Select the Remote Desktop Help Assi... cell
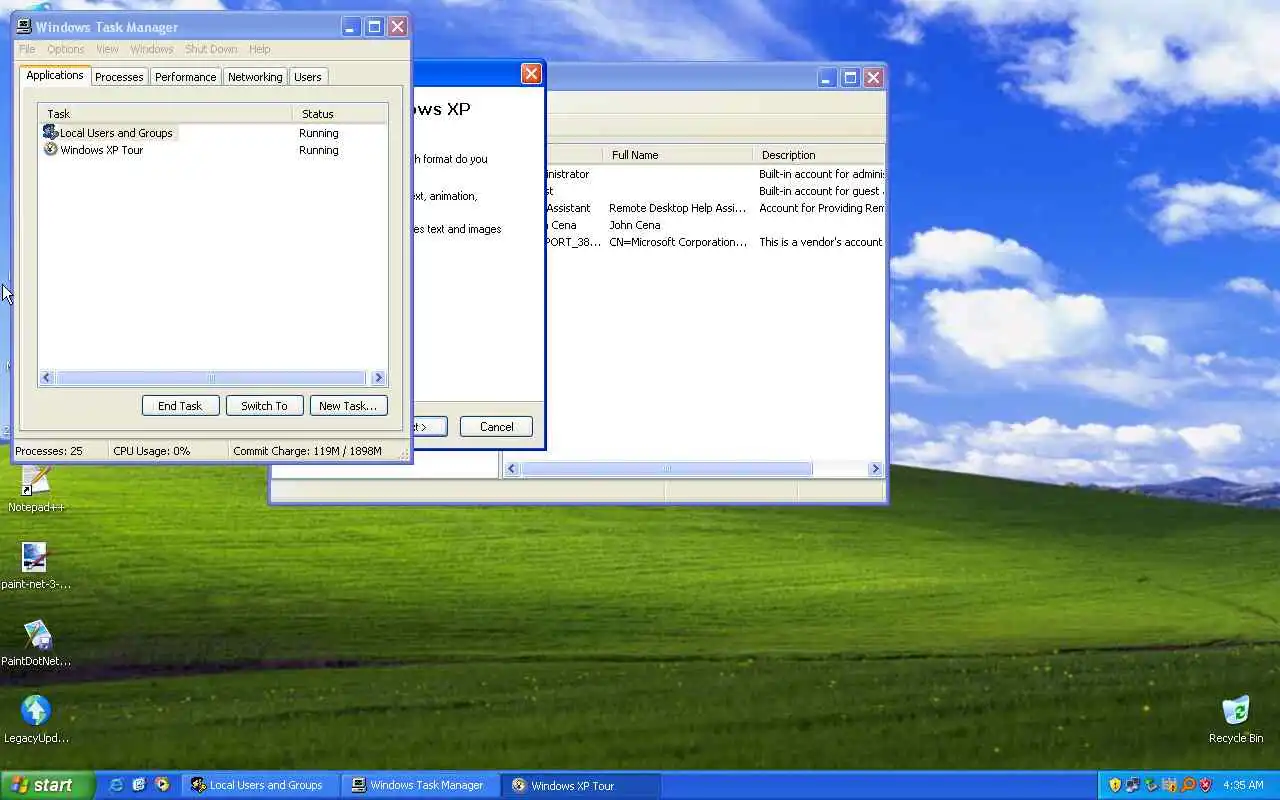The width and height of the screenshot is (1280, 800). 678,208
